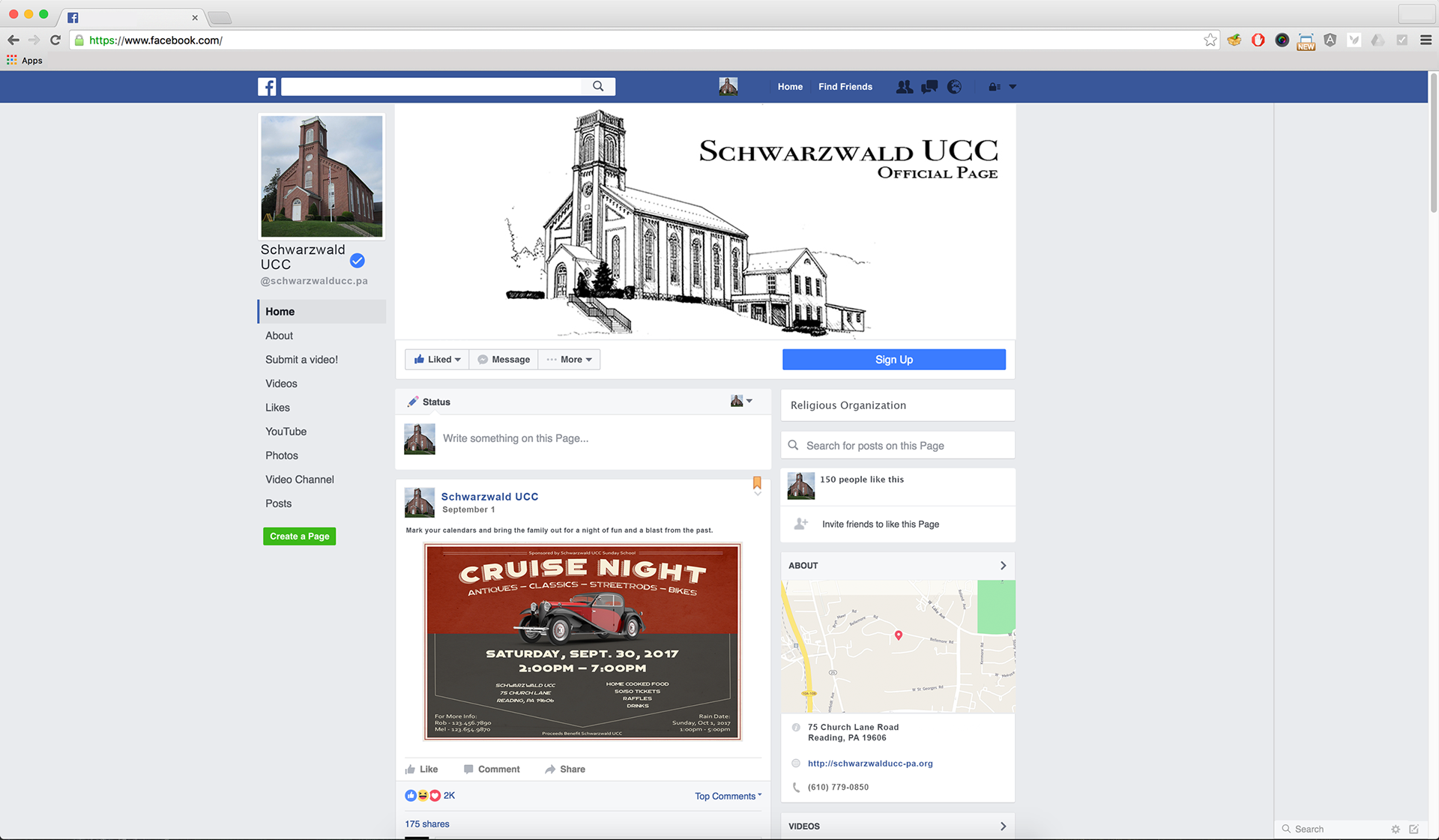
Task: Click the Facebook logo icon
Action: [x=267, y=87]
